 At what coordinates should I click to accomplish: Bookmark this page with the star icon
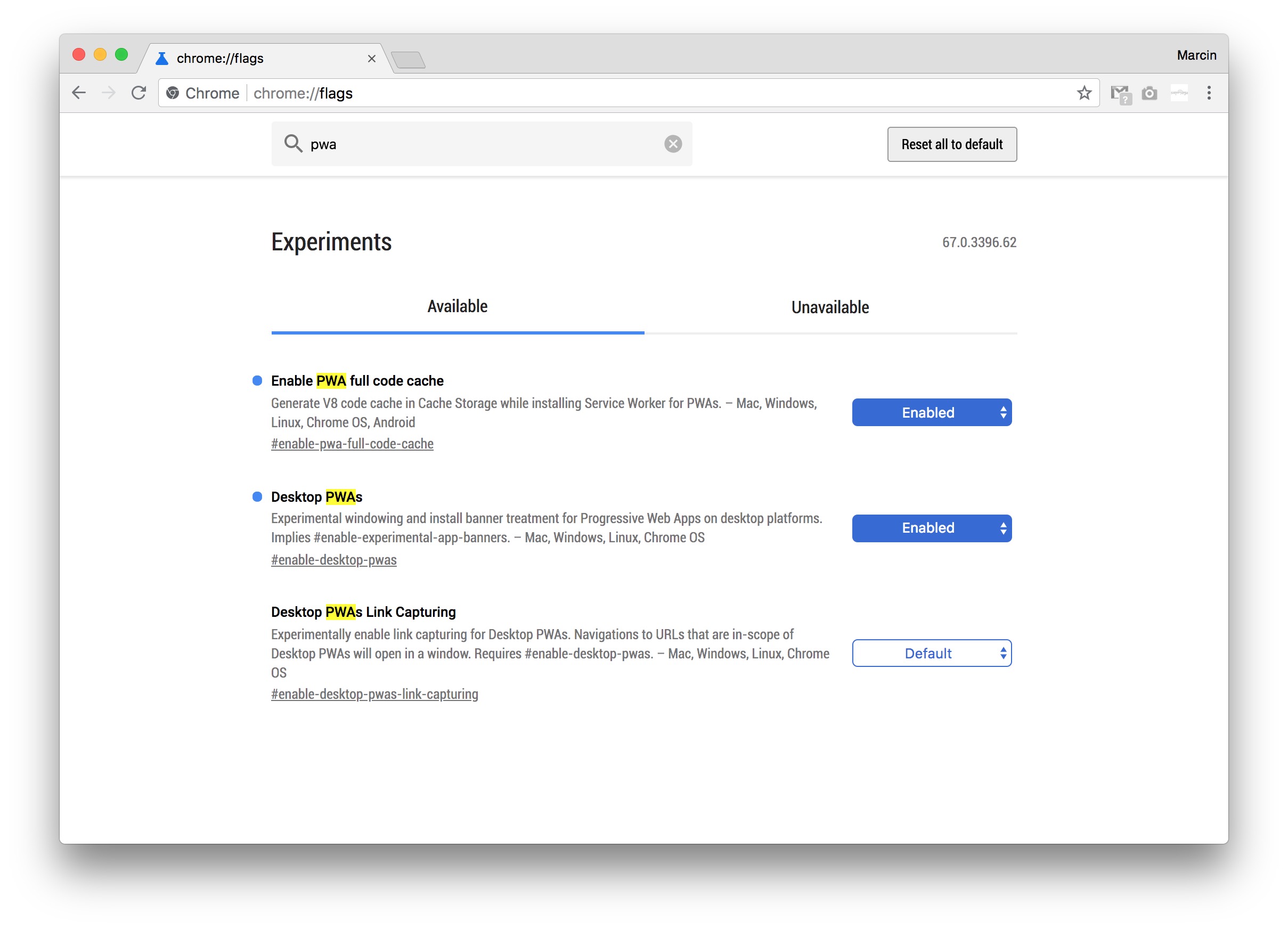[1084, 93]
